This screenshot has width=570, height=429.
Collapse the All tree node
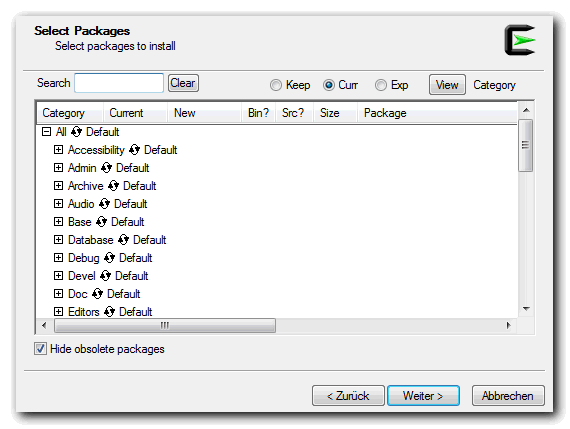pos(46,132)
